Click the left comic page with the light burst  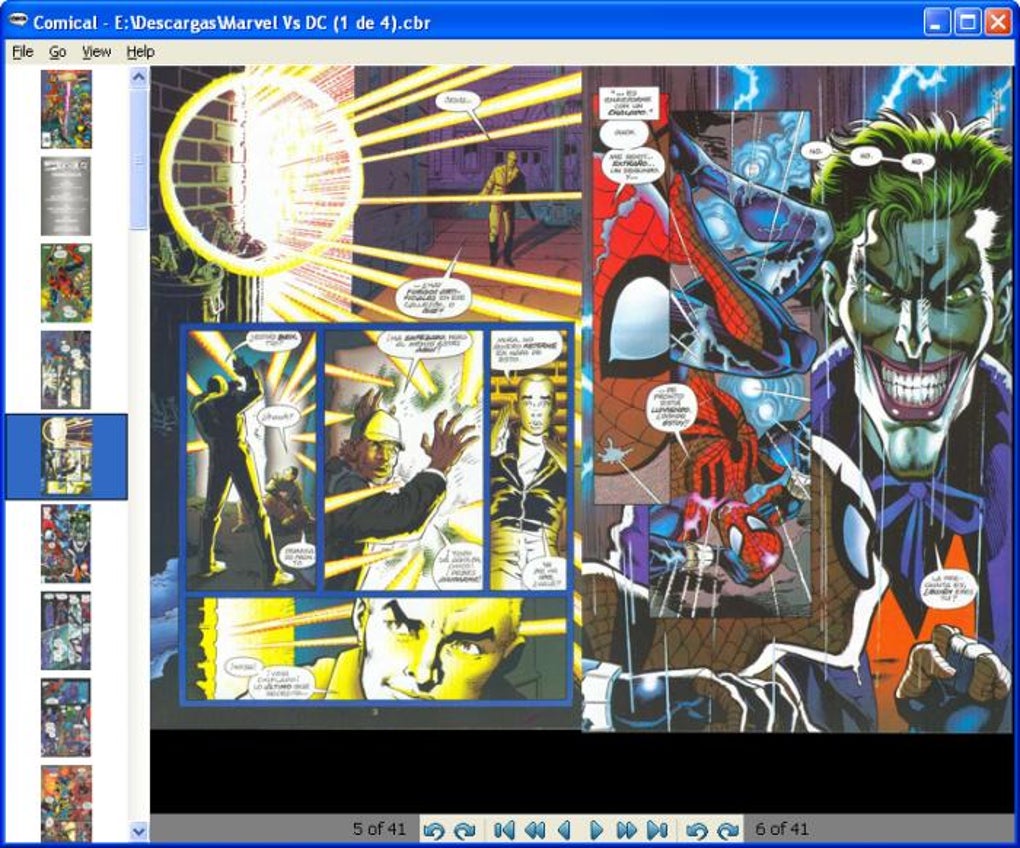366,397
